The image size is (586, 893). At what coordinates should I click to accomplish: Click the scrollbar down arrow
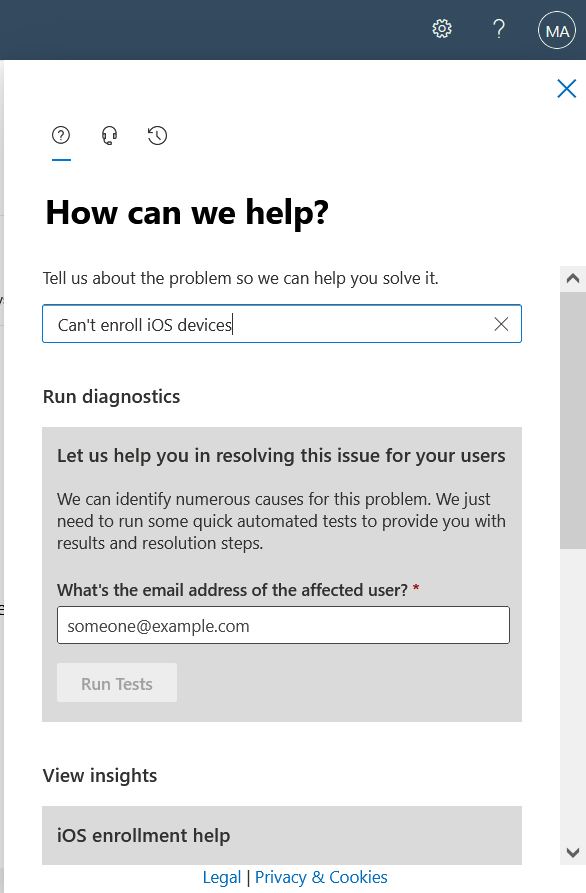point(573,853)
